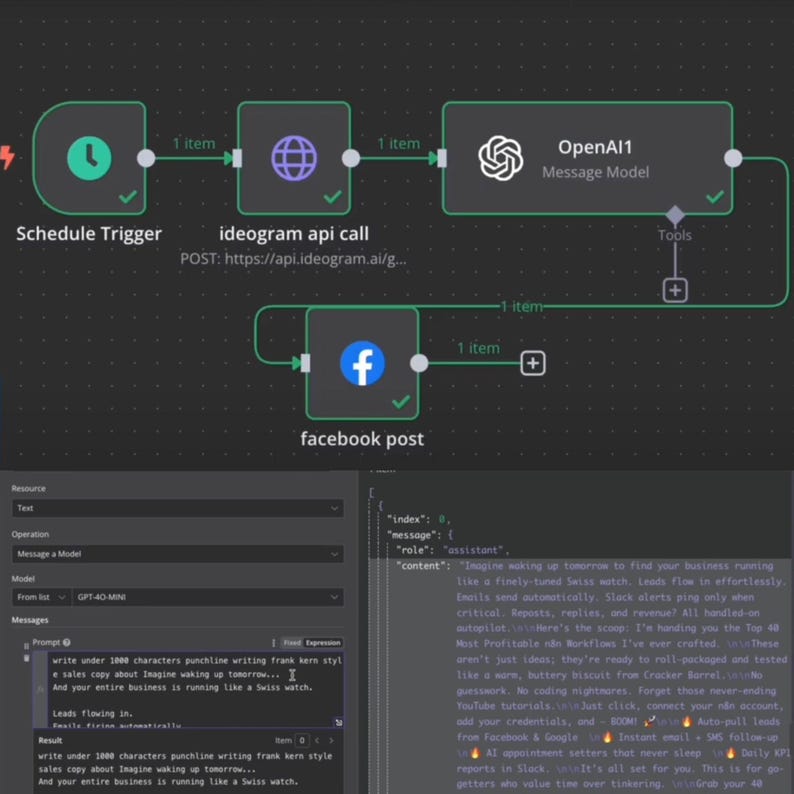The image size is (794, 794).
Task: Click the facebook post node label
Action: pyautogui.click(x=362, y=439)
